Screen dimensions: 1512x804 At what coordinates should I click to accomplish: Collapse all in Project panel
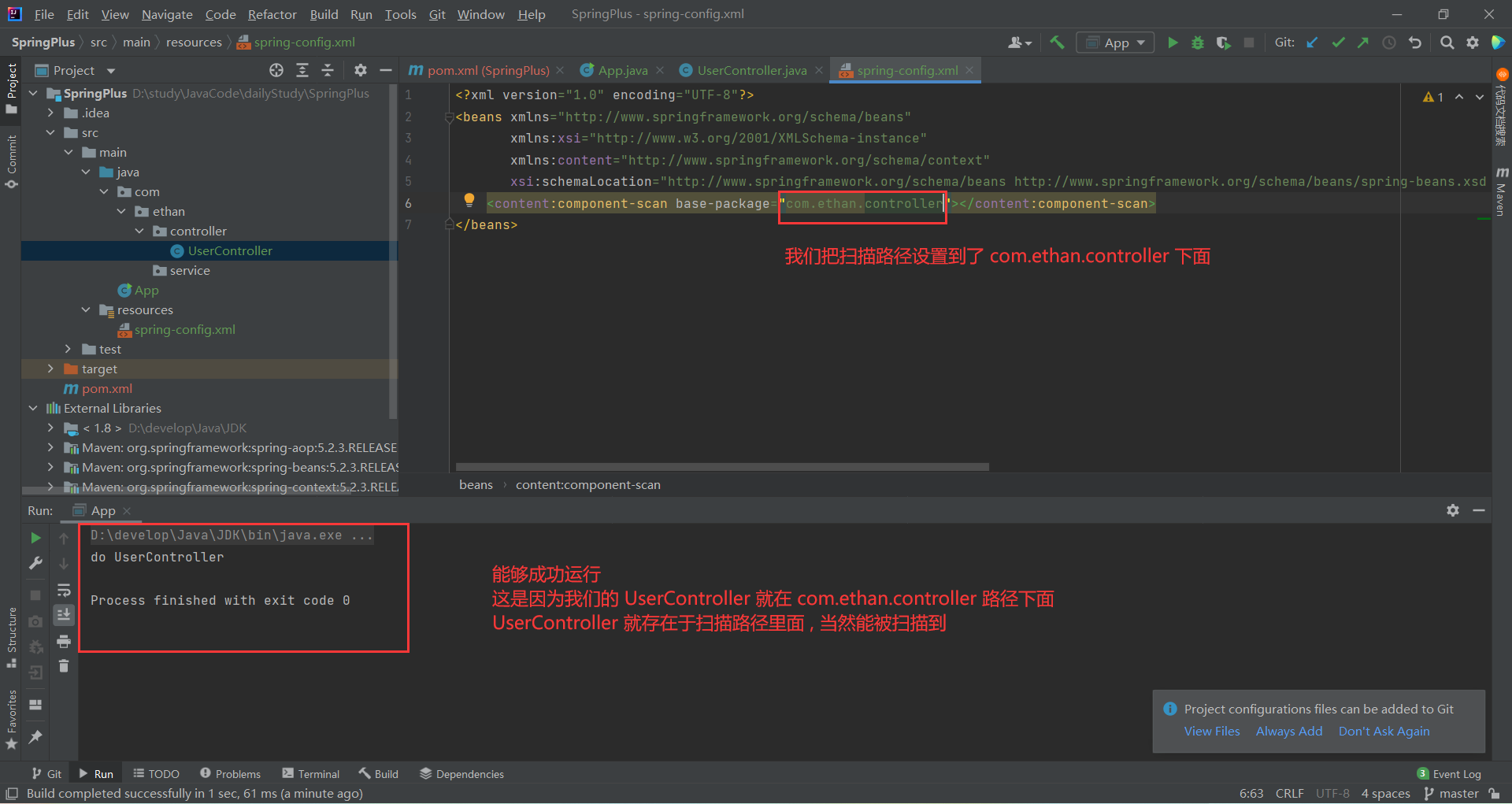[328, 70]
